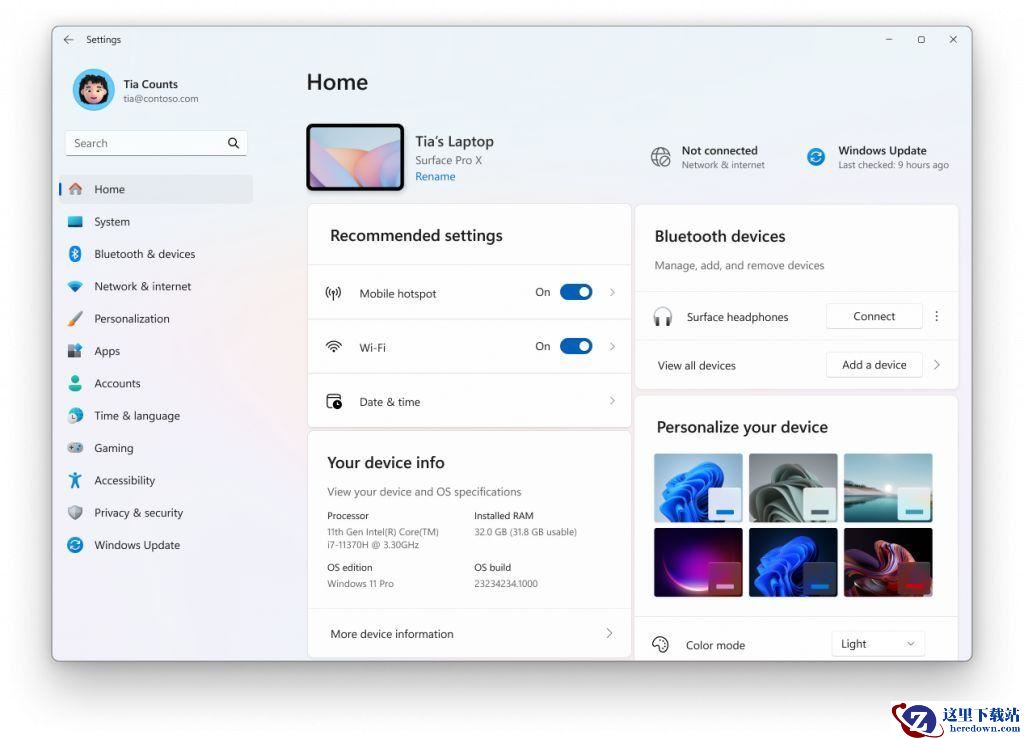The width and height of the screenshot is (1024, 739).
Task: Expand Wi-Fi settings chevron
Action: pyautogui.click(x=612, y=346)
